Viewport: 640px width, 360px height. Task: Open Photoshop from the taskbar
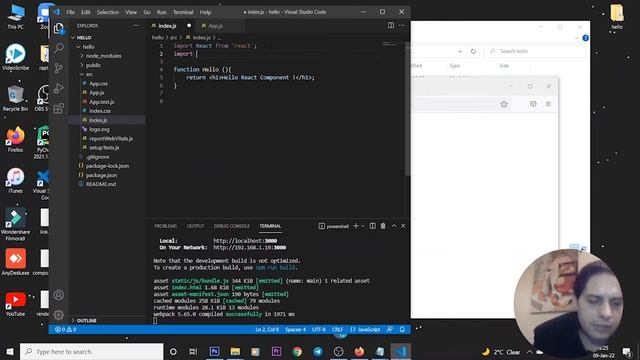215,351
